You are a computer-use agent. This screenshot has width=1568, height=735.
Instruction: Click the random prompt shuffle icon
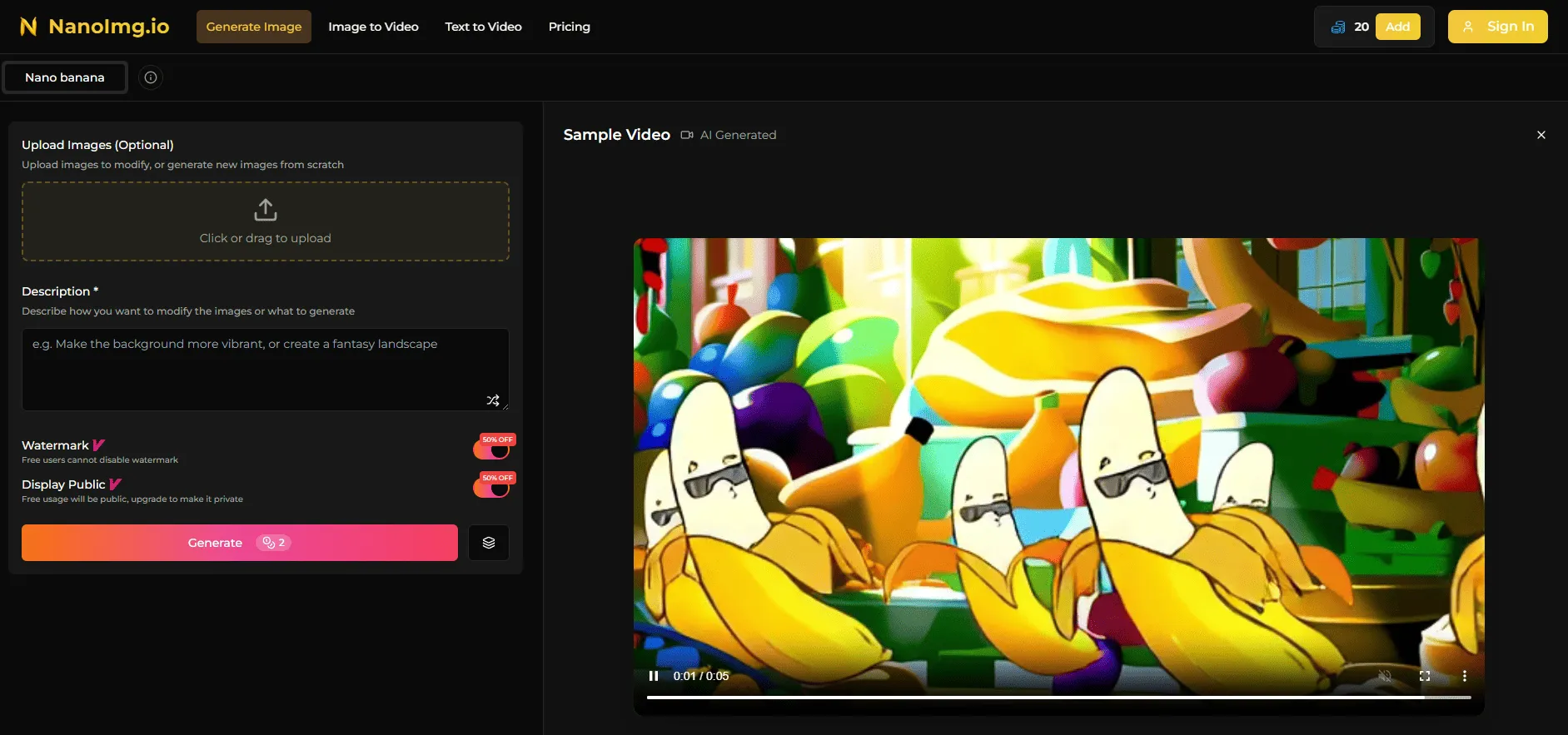(x=493, y=400)
